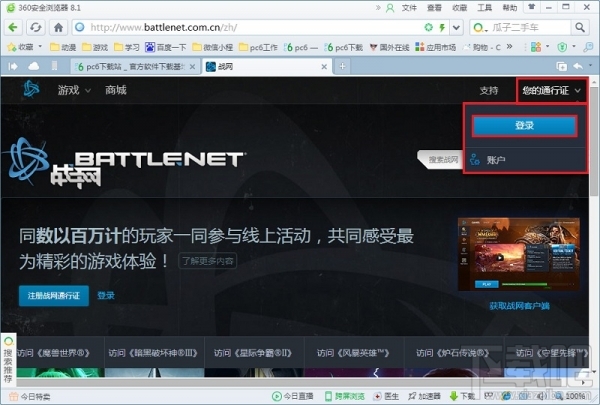Click the cloud icon on tab bar
This screenshot has height=405, width=600.
(34, 67)
